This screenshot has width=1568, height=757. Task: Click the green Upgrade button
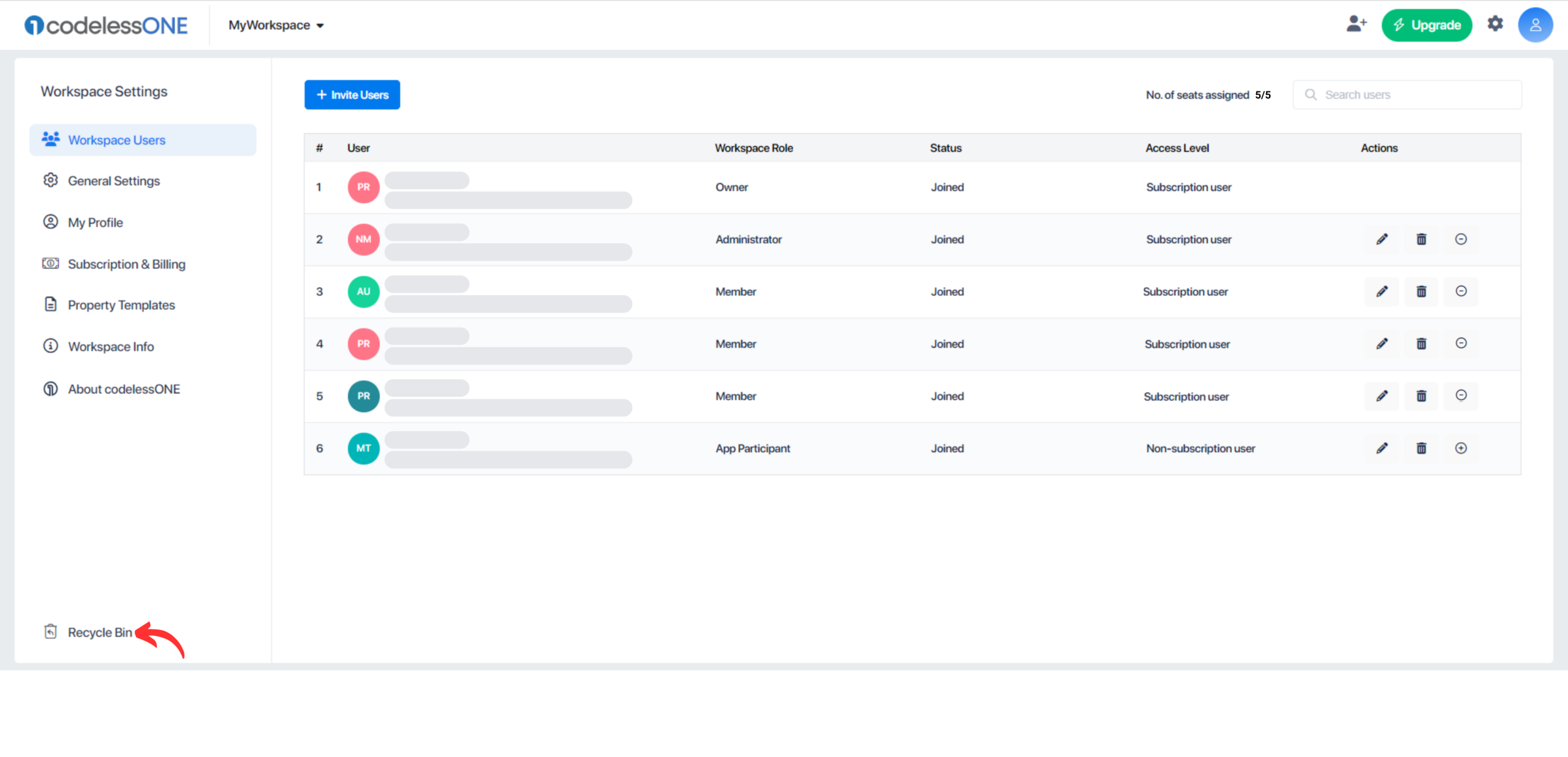pyautogui.click(x=1427, y=25)
